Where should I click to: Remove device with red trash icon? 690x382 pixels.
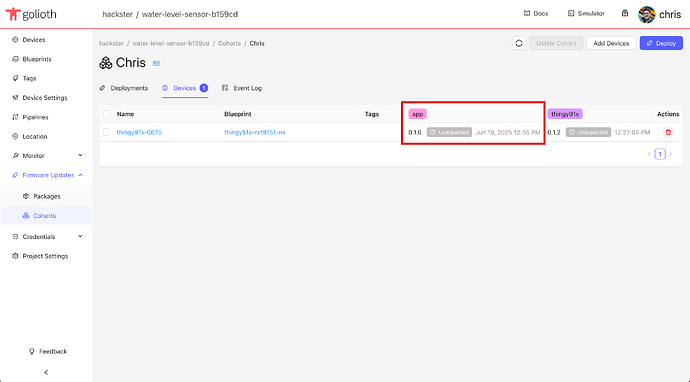[668, 132]
